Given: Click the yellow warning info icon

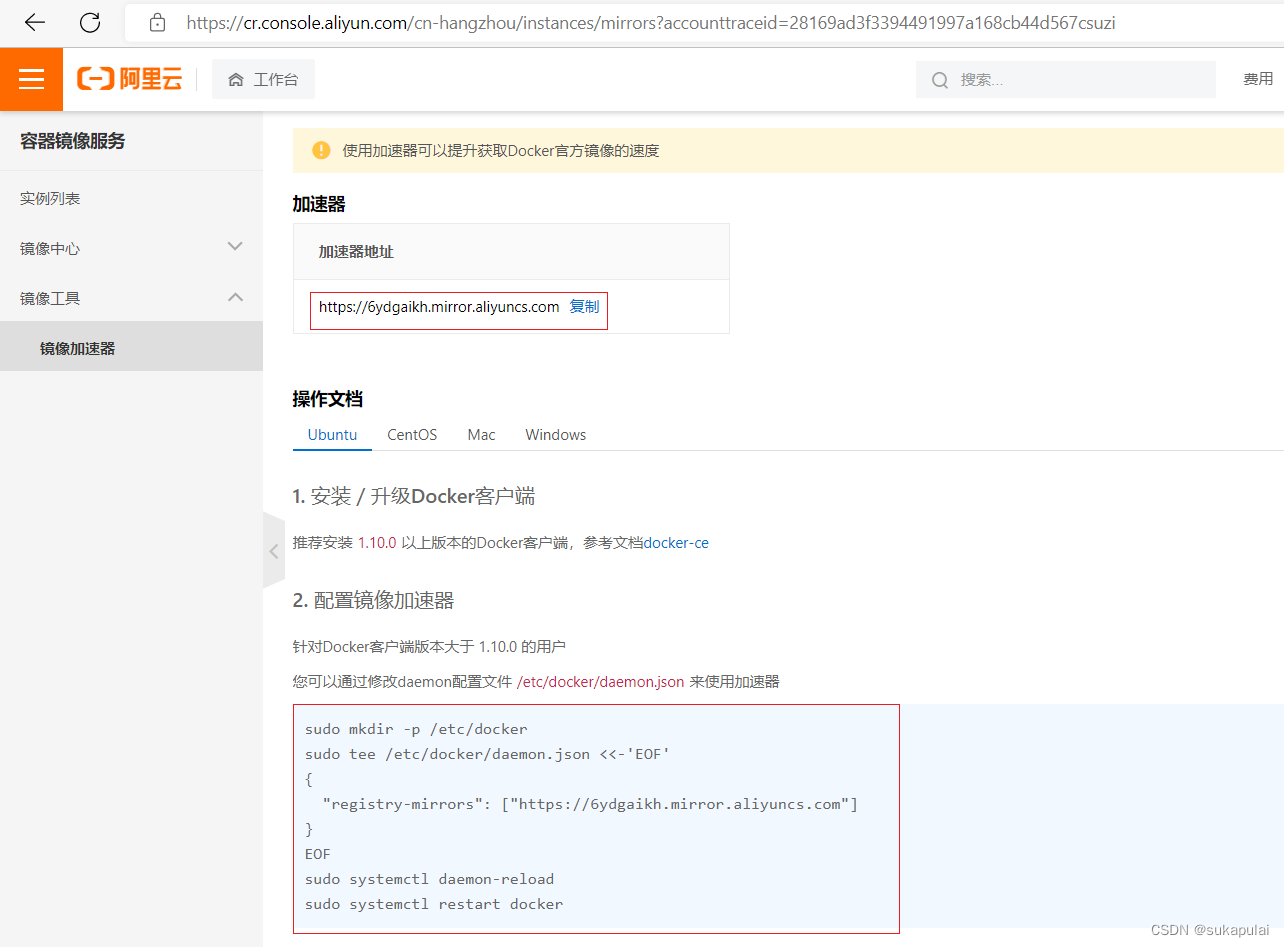Looking at the screenshot, I should tap(321, 150).
